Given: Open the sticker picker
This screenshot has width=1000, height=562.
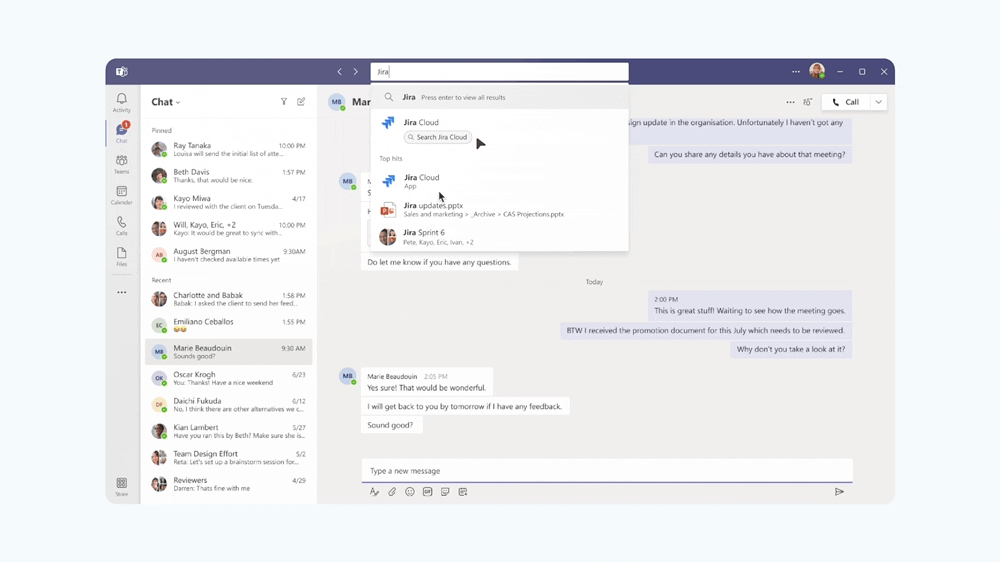Looking at the screenshot, I should [445, 492].
